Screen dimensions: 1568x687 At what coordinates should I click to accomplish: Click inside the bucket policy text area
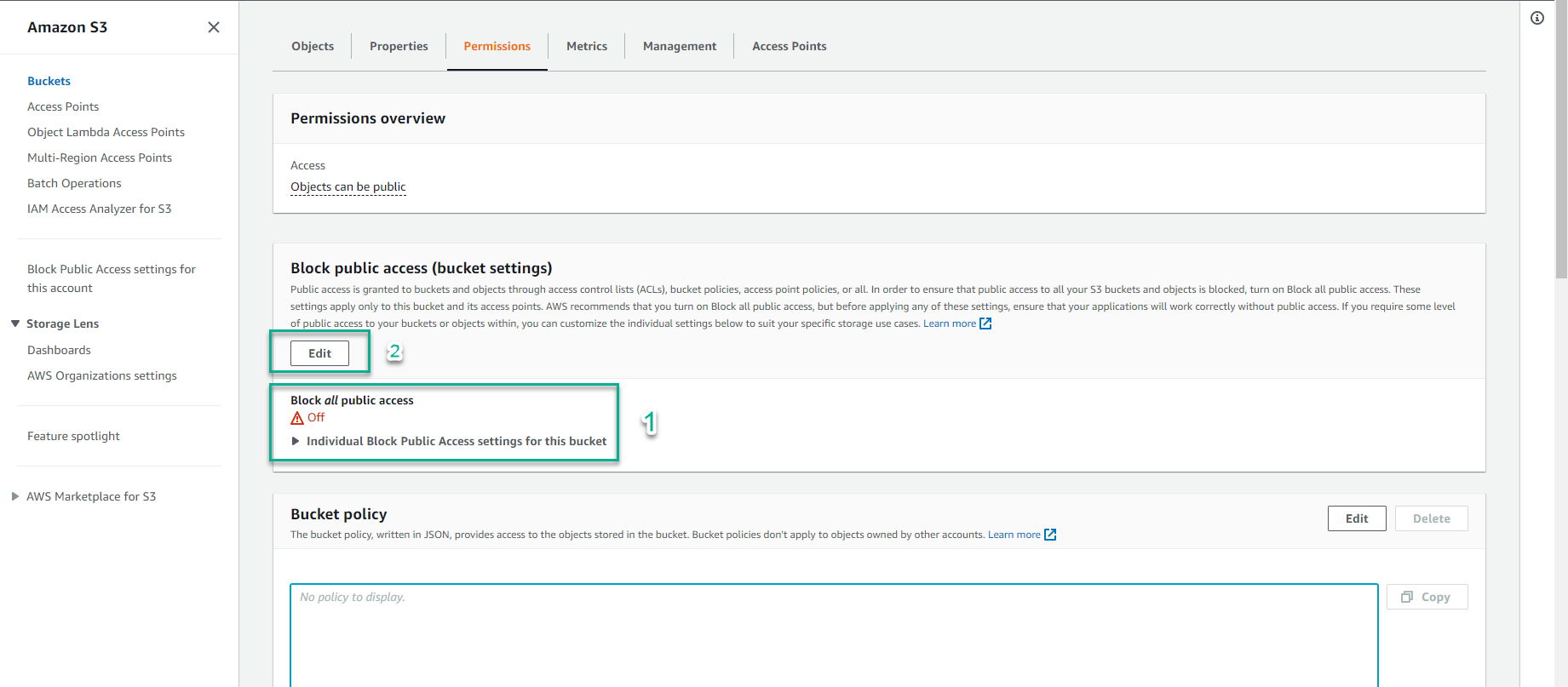pos(834,635)
